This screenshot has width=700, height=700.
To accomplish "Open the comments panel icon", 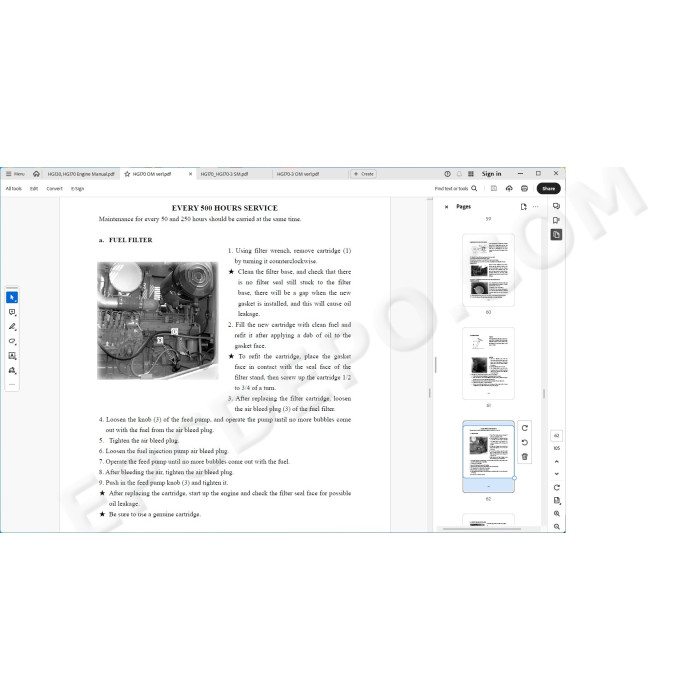I will click(x=556, y=206).
